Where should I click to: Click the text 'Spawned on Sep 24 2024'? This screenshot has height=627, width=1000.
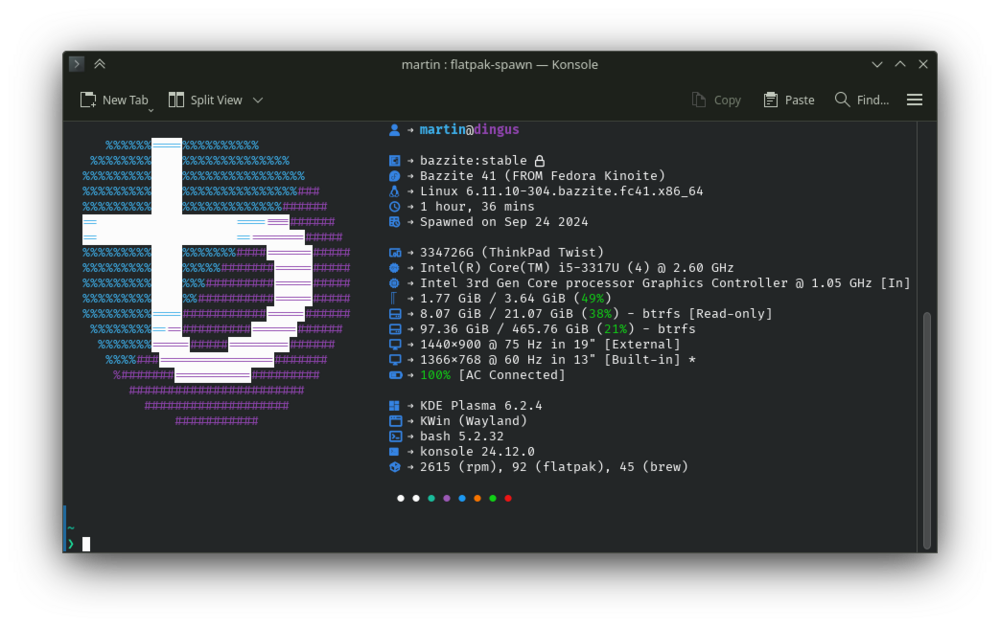click(504, 222)
